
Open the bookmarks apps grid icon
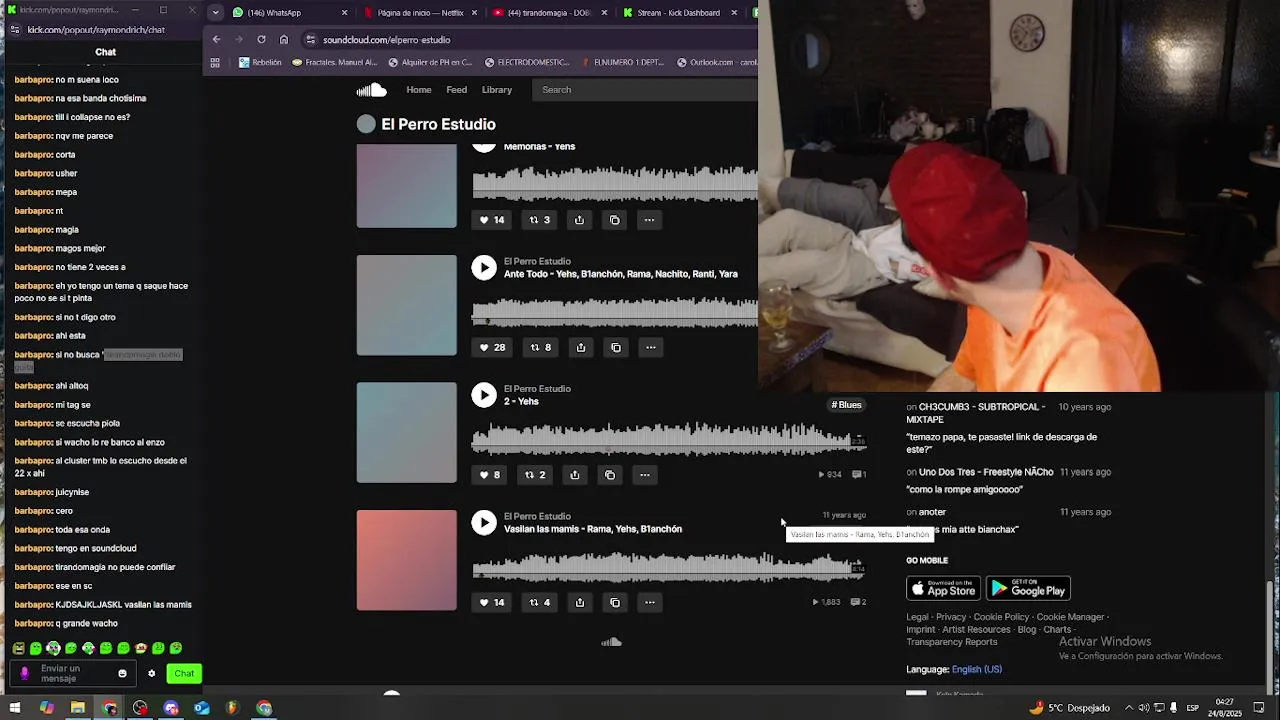click(x=215, y=62)
